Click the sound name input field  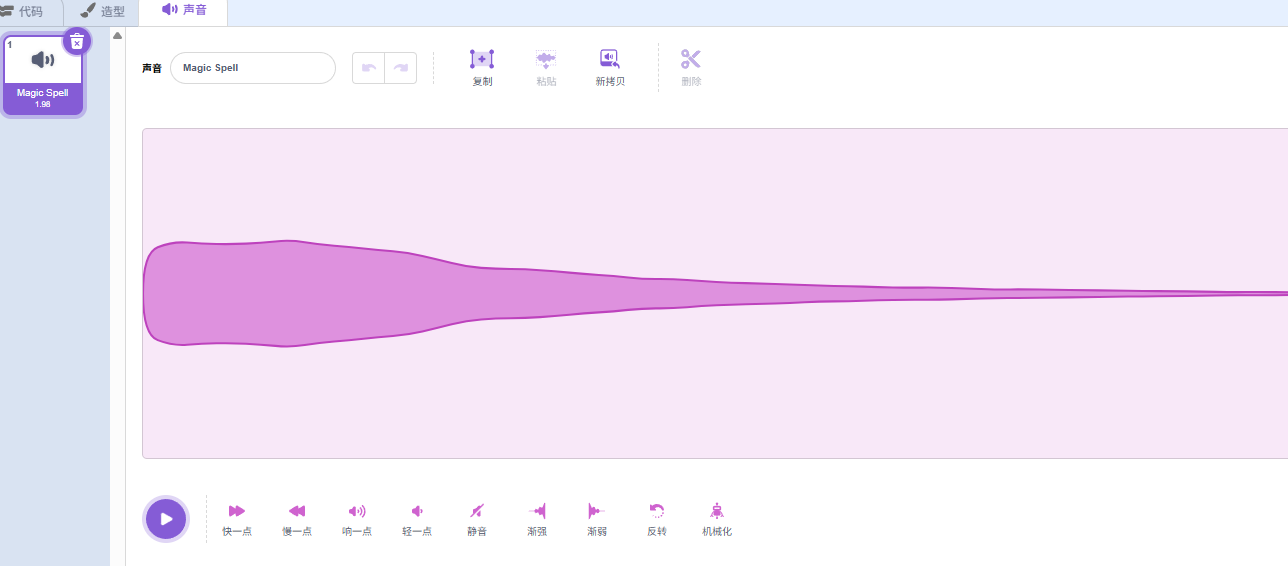pyautogui.click(x=253, y=68)
